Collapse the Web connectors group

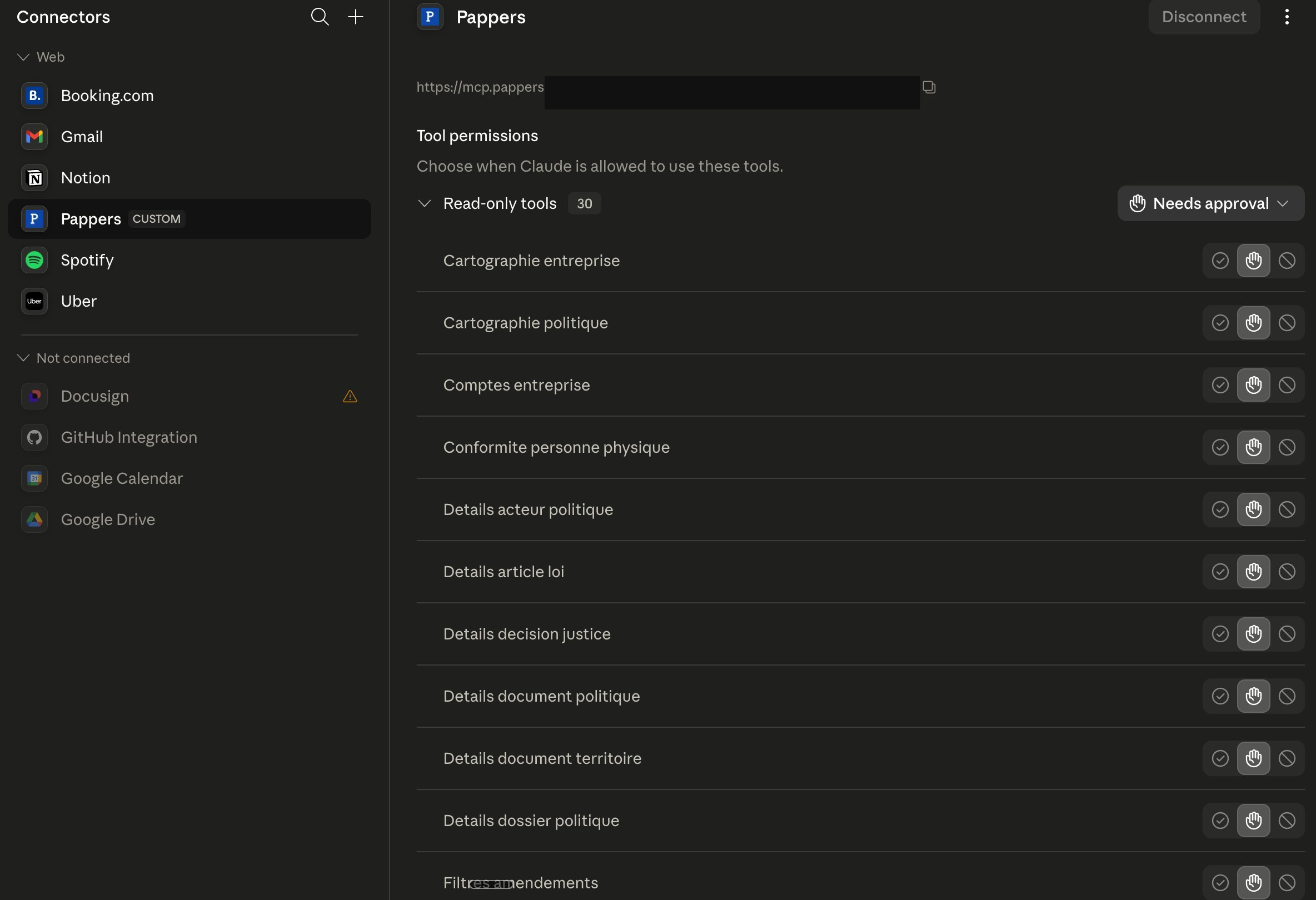tap(23, 57)
